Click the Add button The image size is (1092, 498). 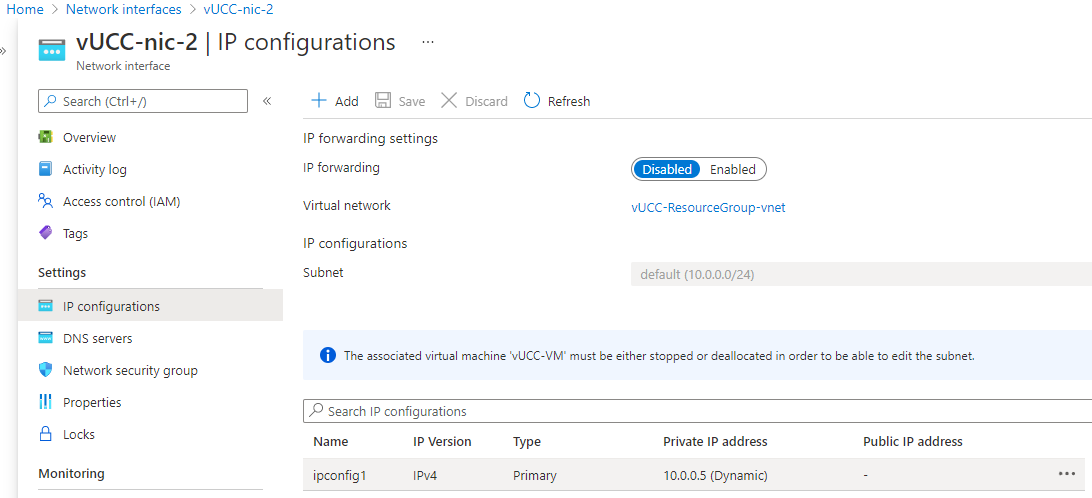pyautogui.click(x=335, y=101)
